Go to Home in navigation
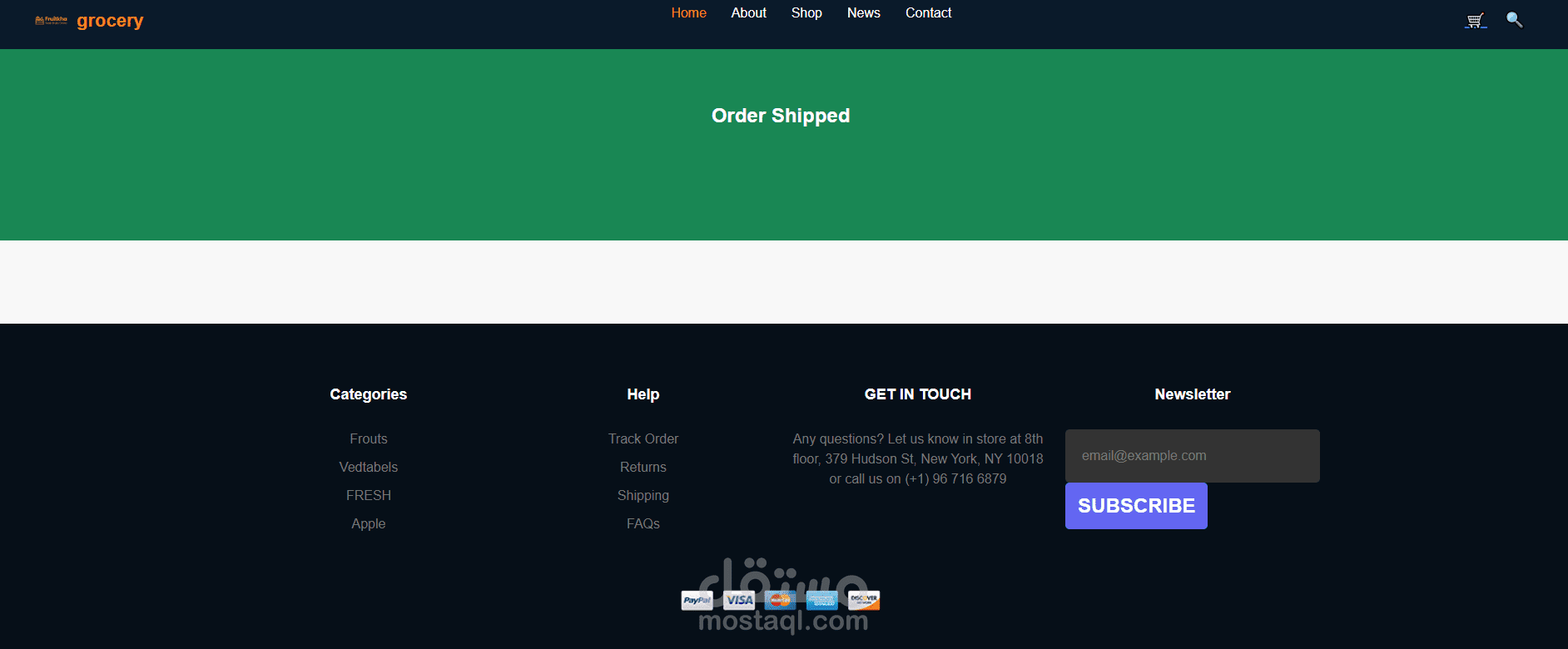 (689, 13)
